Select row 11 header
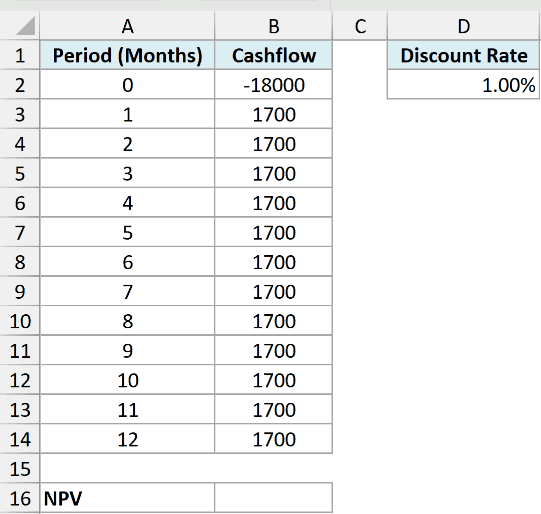Viewport: 541px width, 514px height. coord(20,351)
